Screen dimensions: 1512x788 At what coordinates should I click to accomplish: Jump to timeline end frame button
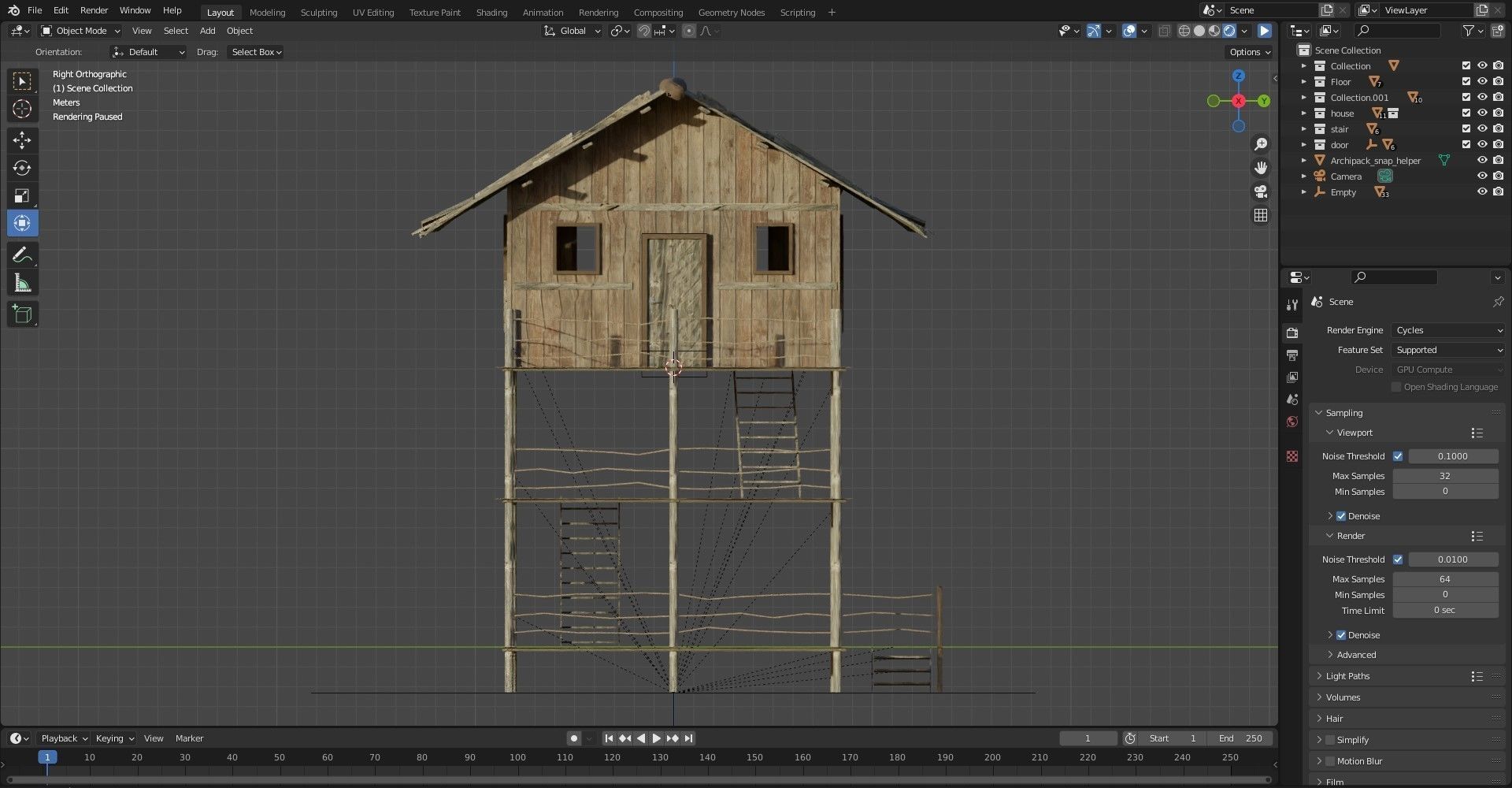click(x=688, y=738)
